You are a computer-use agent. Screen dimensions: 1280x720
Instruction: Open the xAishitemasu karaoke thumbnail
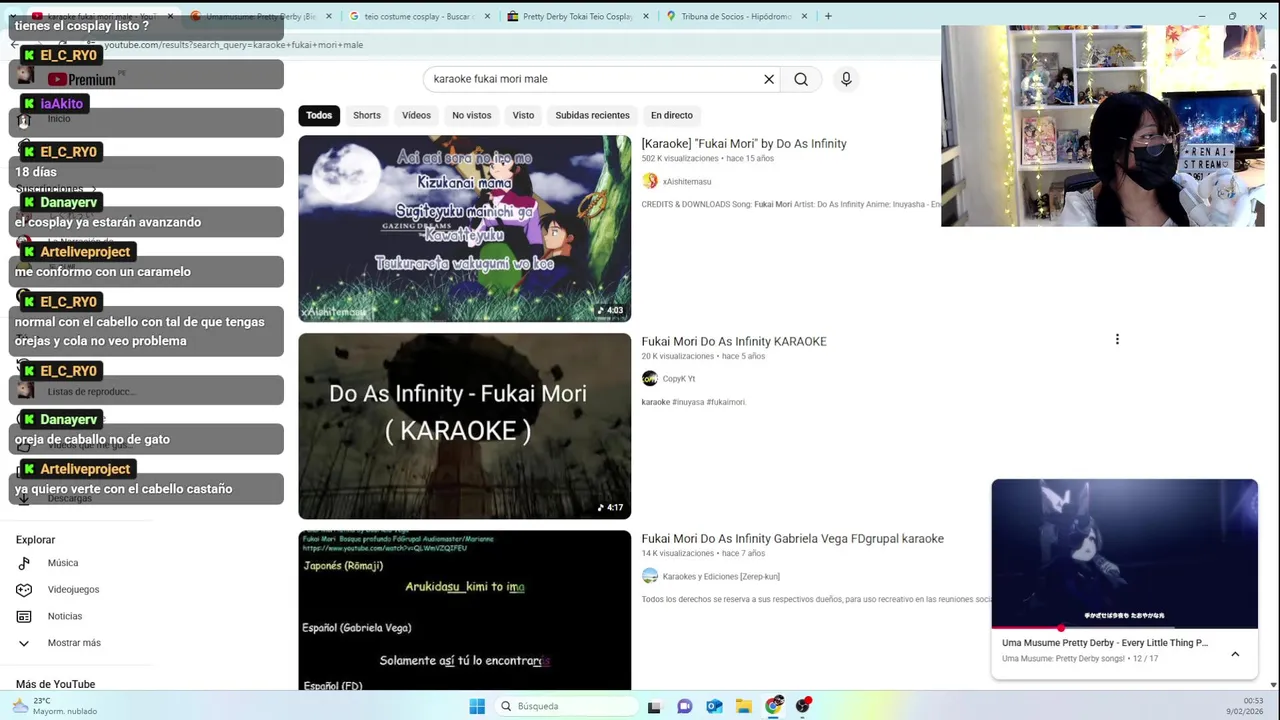click(465, 228)
